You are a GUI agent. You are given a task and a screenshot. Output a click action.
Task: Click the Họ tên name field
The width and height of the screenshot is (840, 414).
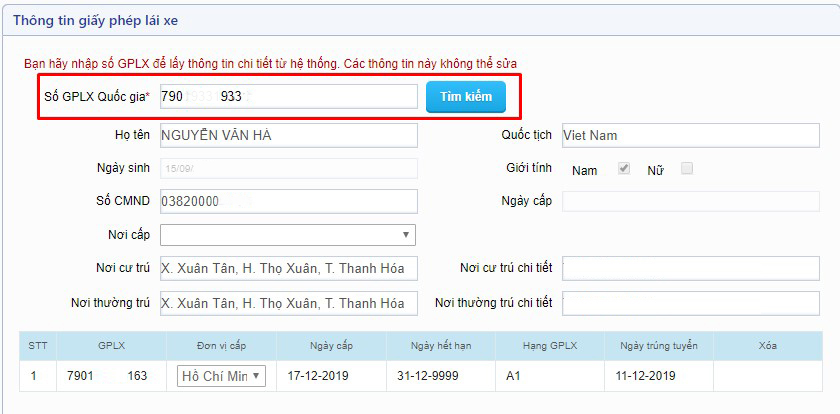pyautogui.click(x=287, y=135)
